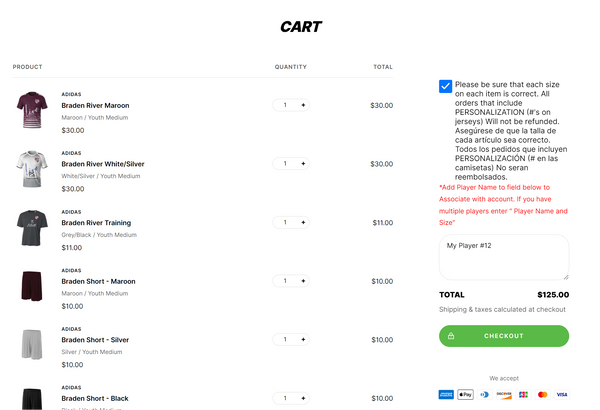
Task: Uncheck the size confirmation checkbox
Action: tap(445, 87)
